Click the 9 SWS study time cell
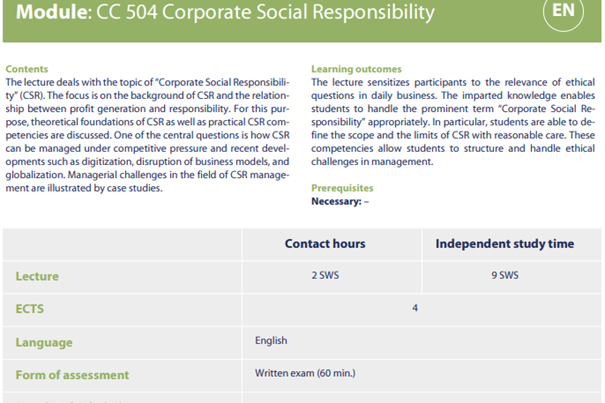 tap(504, 274)
